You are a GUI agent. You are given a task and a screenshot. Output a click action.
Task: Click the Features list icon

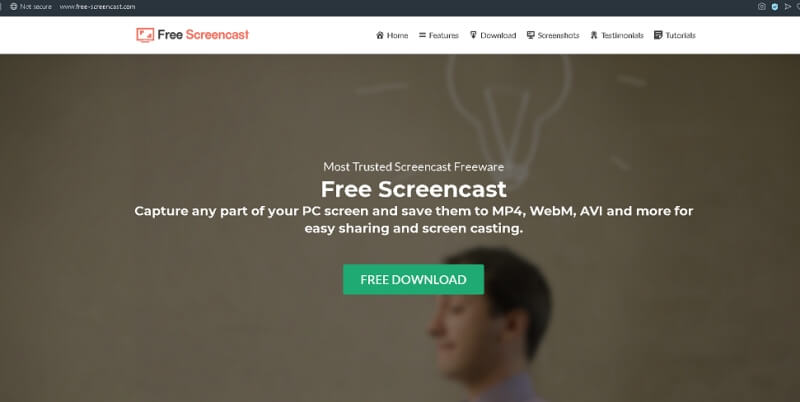[x=422, y=35]
